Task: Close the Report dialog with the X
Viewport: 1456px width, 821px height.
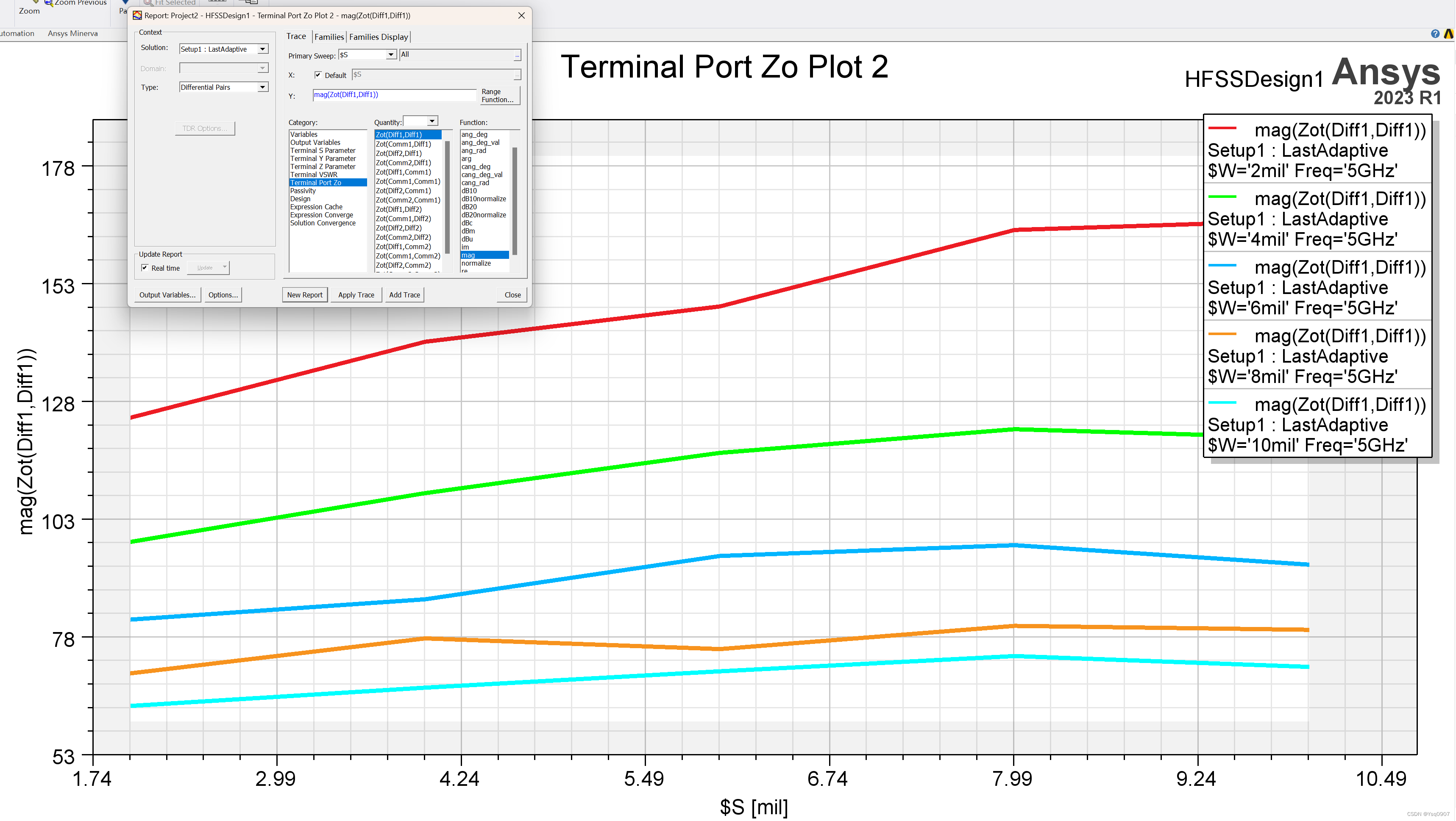Action: (521, 15)
